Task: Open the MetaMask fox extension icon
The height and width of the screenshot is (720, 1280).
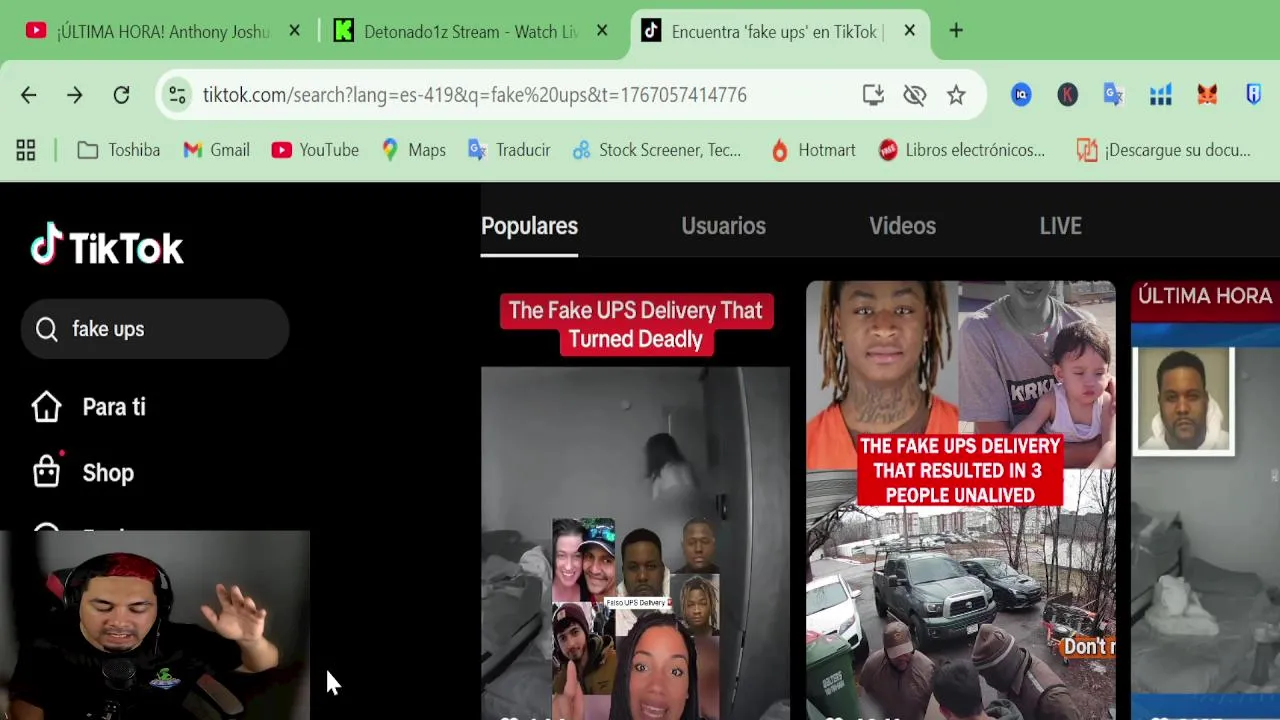Action: [x=1207, y=95]
